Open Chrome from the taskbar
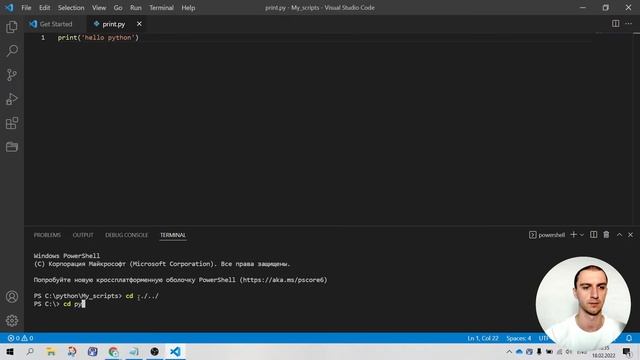 [113, 351]
